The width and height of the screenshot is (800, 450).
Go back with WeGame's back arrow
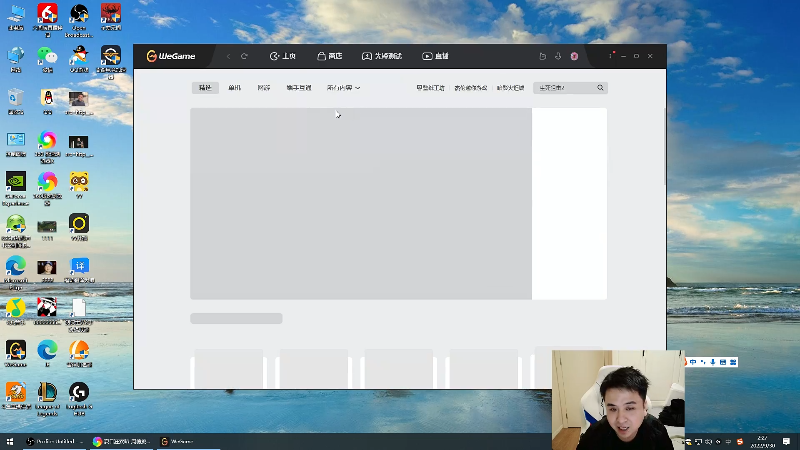click(x=229, y=56)
